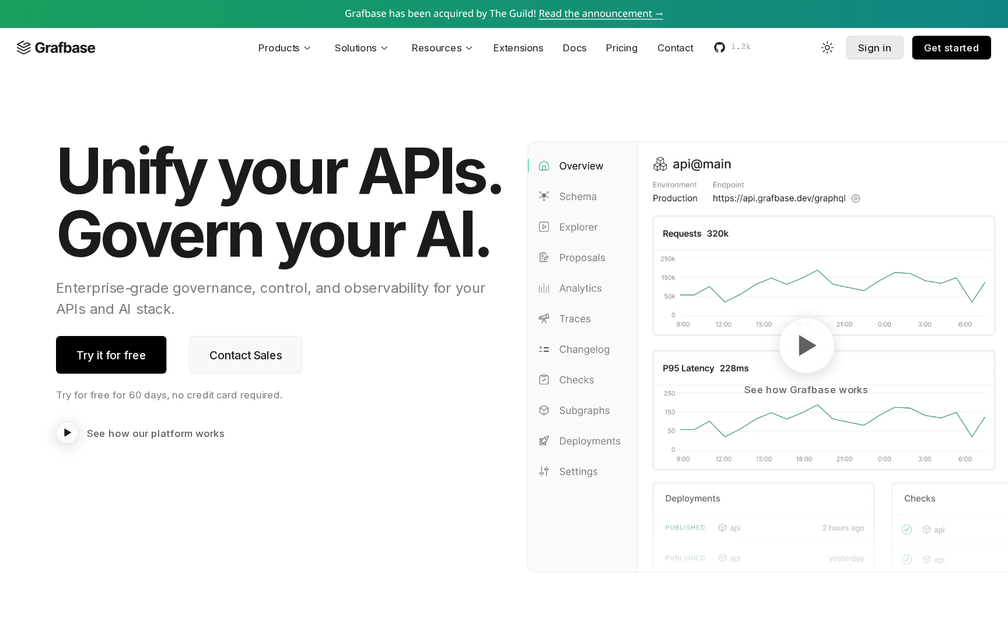Viewport: 1008px width, 630px height.
Task: Click the green check icon in the first Checks row
Action: pos(906,529)
